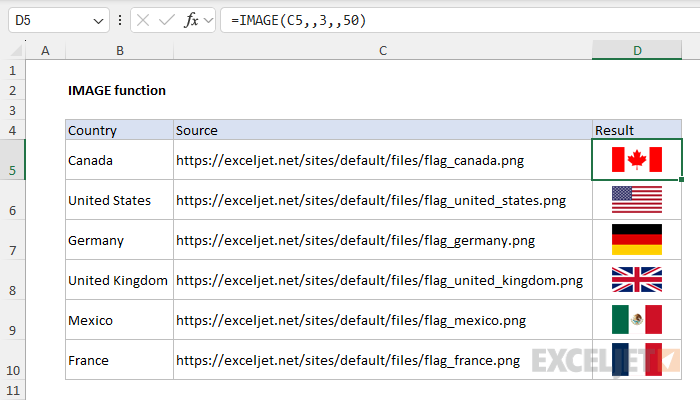Screen dimensions: 700x400
Task: Click the flag_france.png URL cell
Action: pos(383,359)
